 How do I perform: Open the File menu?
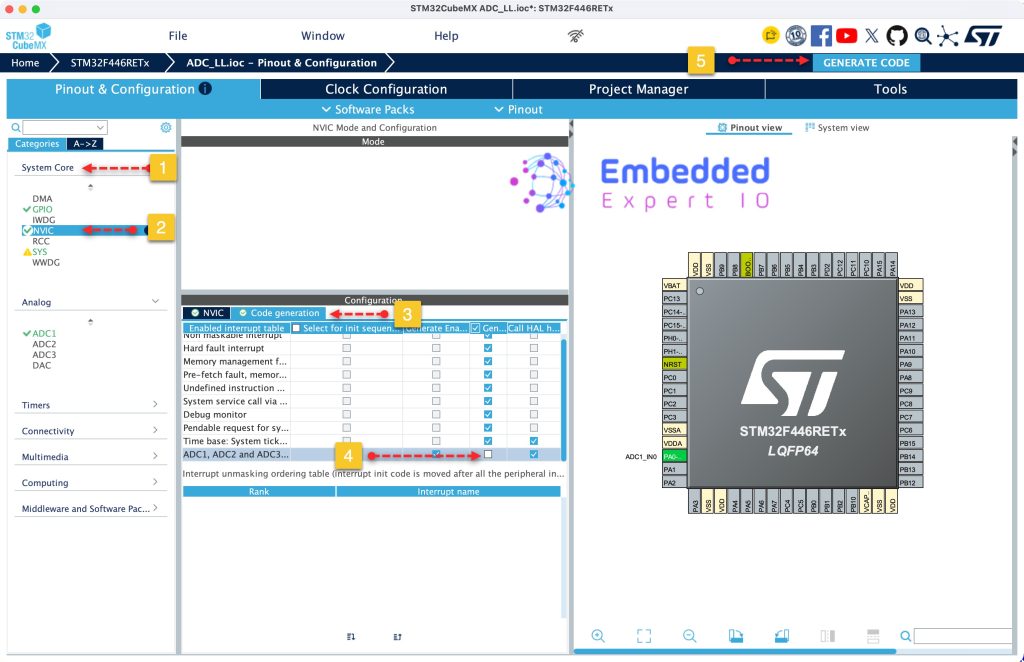click(178, 36)
